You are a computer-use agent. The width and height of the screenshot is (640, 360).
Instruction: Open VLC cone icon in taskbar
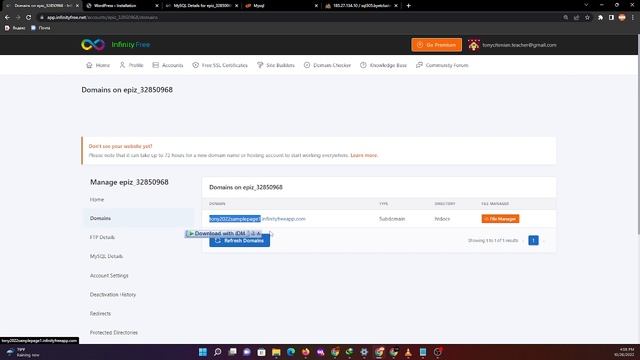coord(408,352)
